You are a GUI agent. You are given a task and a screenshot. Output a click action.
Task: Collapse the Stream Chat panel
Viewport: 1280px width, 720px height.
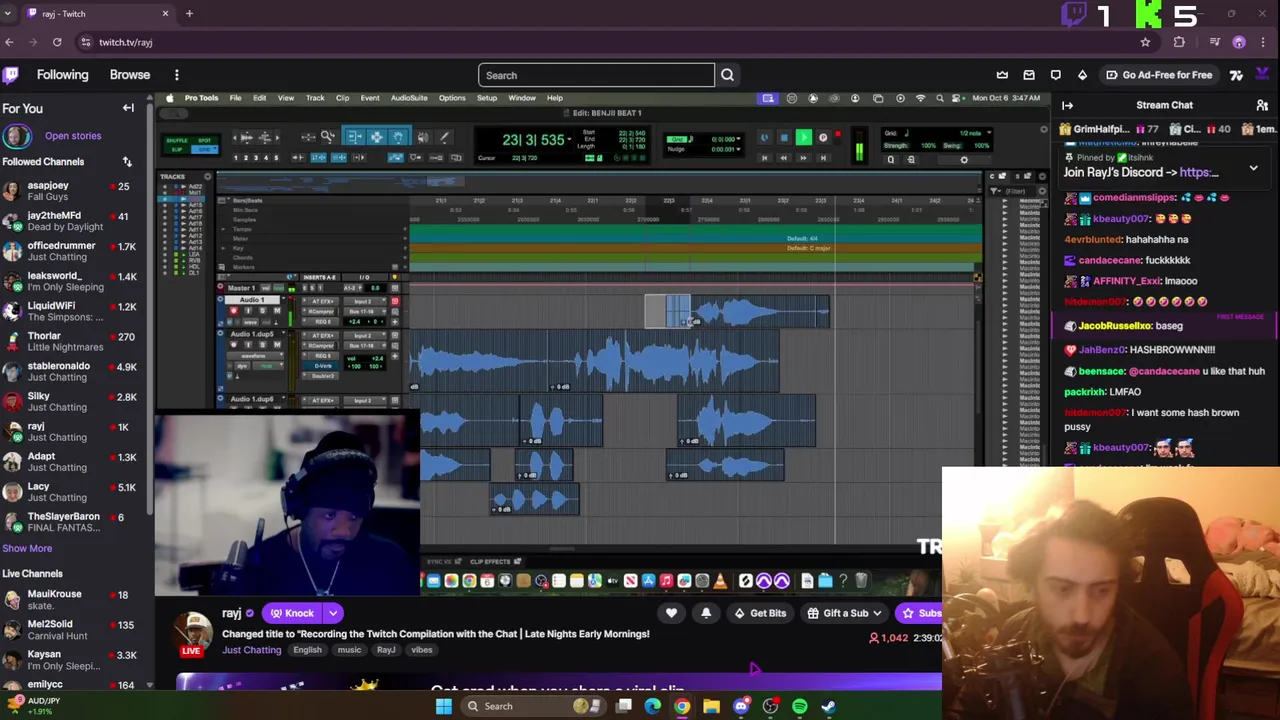[x=1067, y=105]
